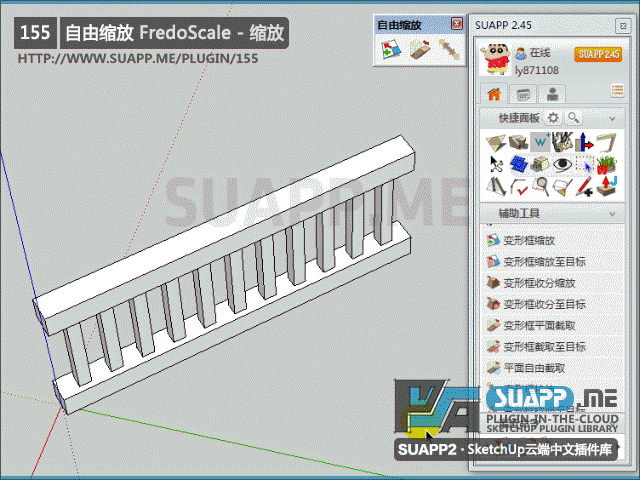The image size is (640, 480).
Task: Click the push-pull red arrow J icon
Action: [607, 187]
